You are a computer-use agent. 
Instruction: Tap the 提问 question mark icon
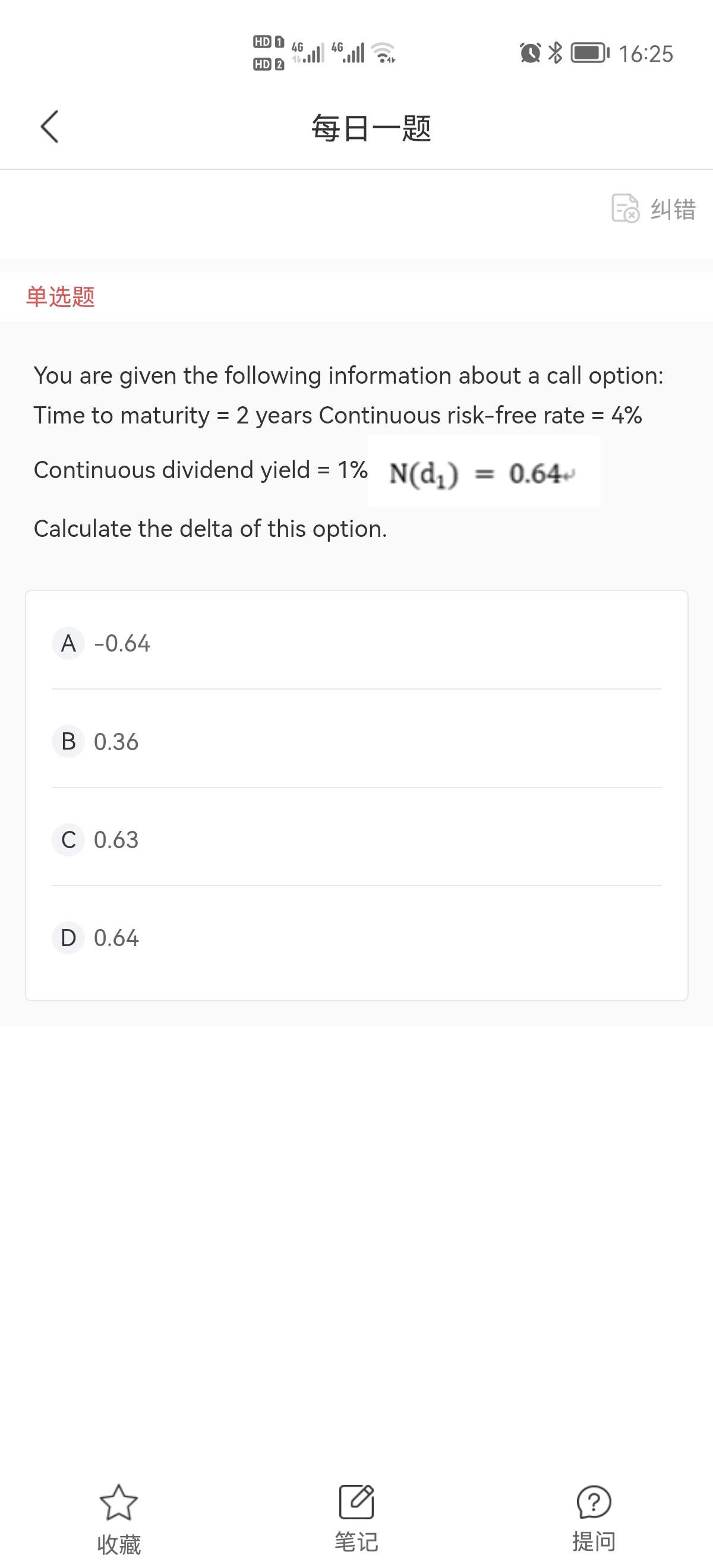tap(594, 1501)
